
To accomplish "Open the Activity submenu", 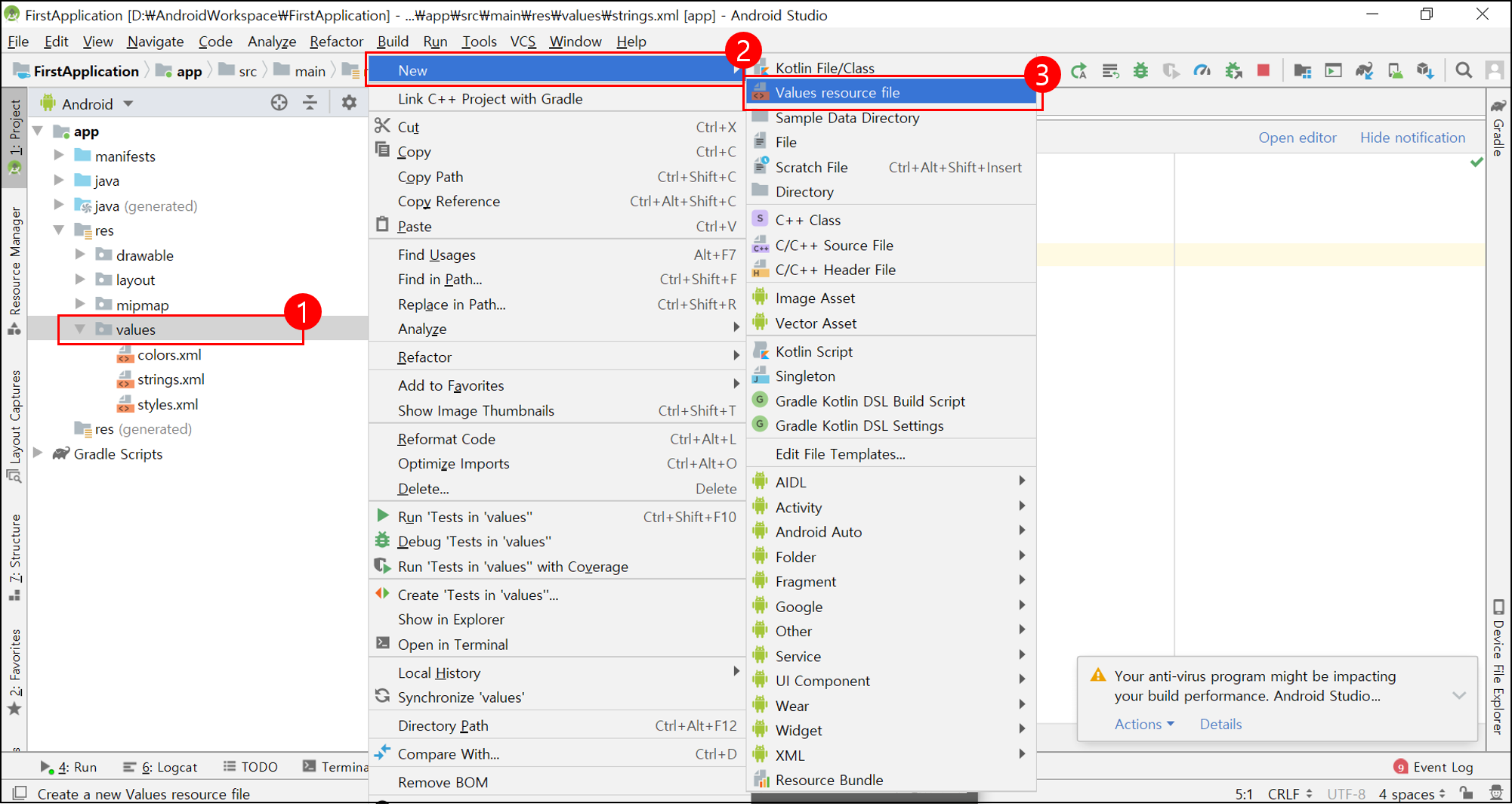I will point(890,508).
